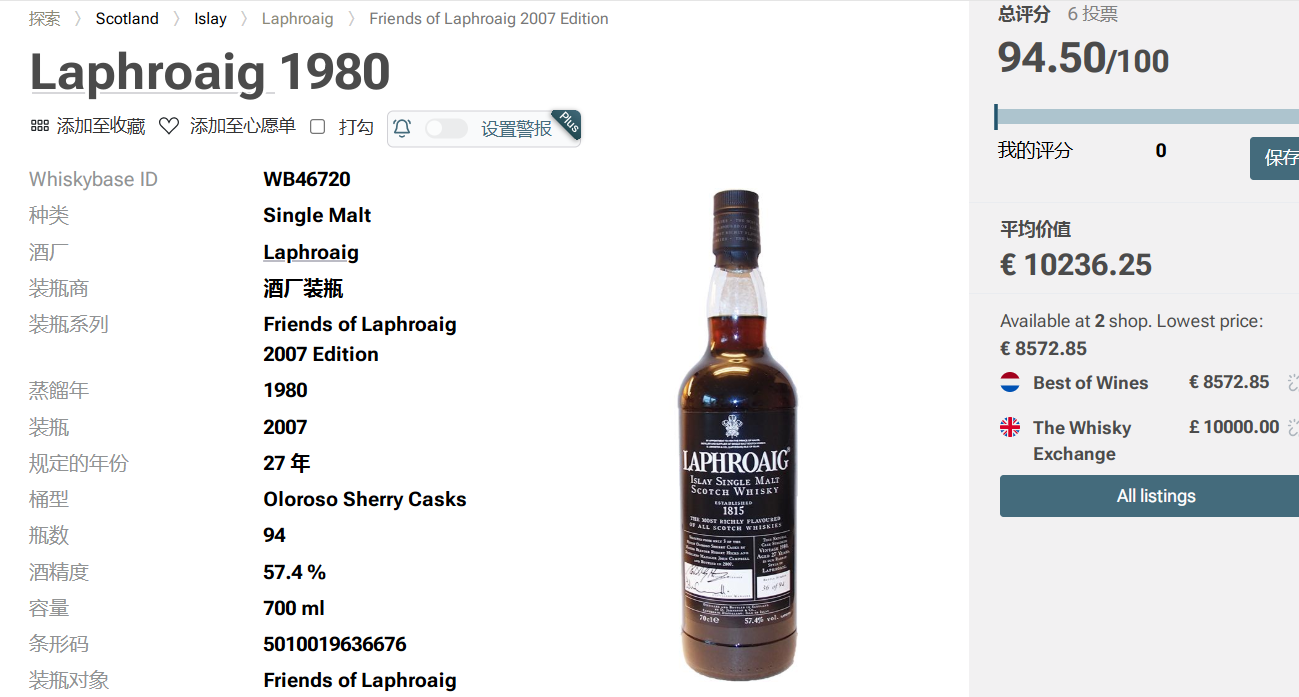1299x697 pixels.
Task: Click the icon right of the £ 10000.00 price
Action: (x=1292, y=427)
